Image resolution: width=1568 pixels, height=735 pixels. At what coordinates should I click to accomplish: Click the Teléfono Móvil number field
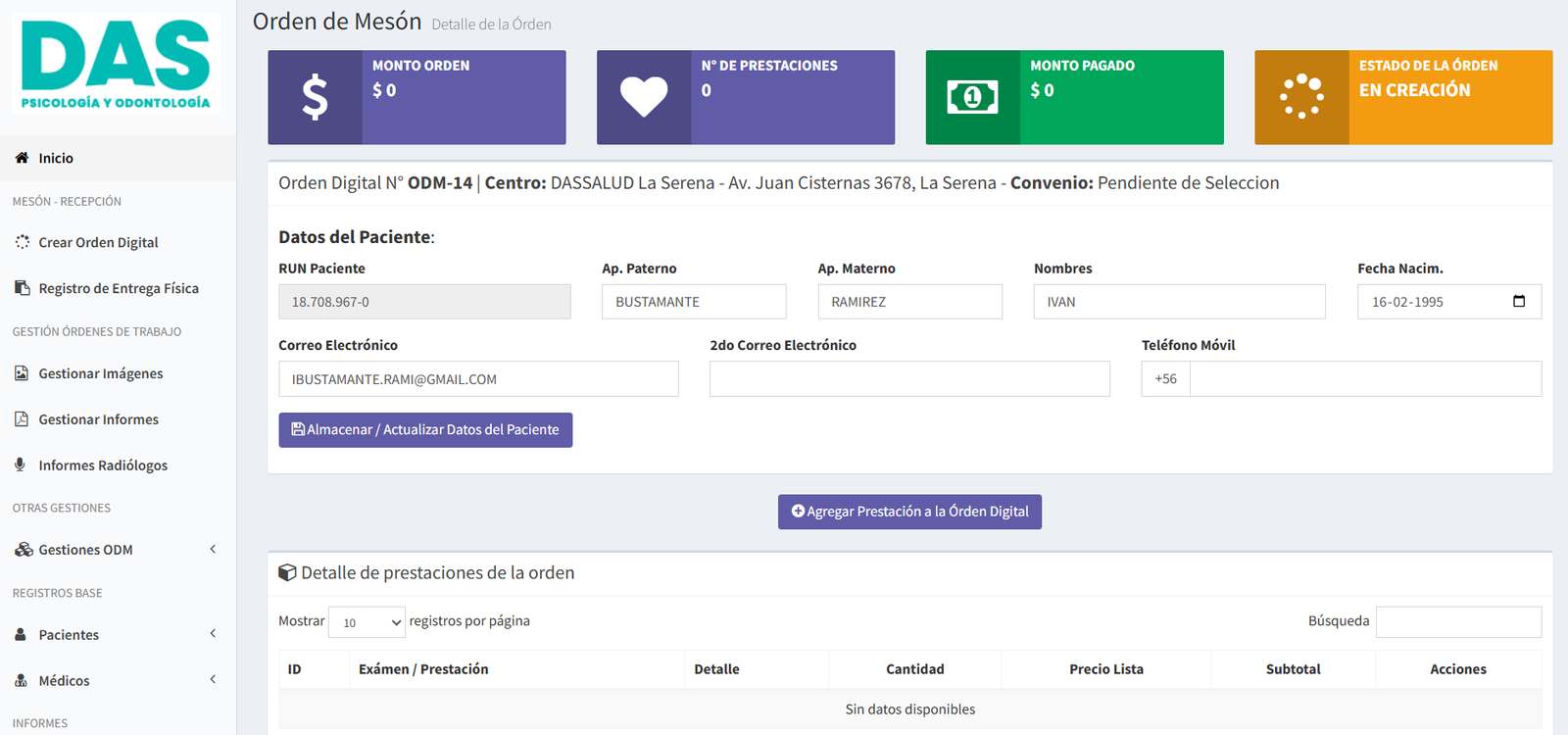1365,379
